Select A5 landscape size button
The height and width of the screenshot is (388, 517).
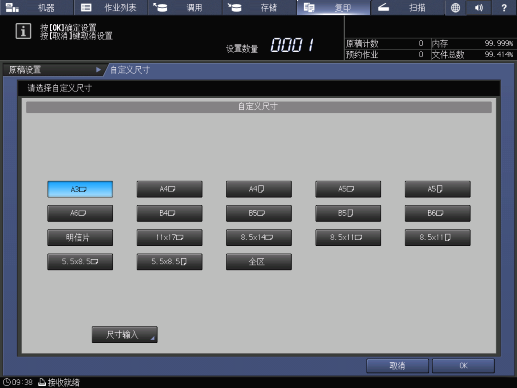tap(348, 189)
